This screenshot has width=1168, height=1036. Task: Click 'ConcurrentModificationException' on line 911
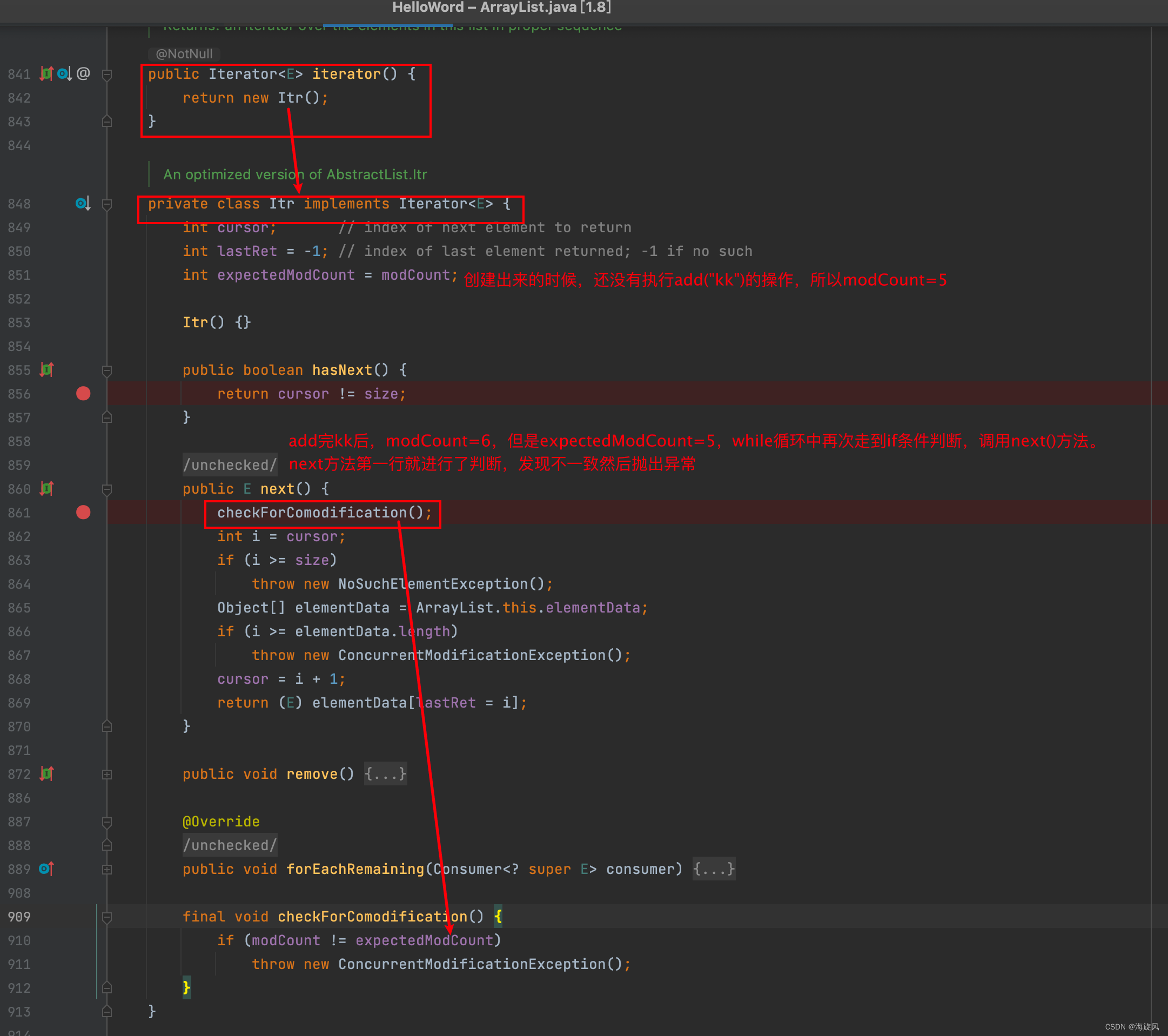click(472, 964)
